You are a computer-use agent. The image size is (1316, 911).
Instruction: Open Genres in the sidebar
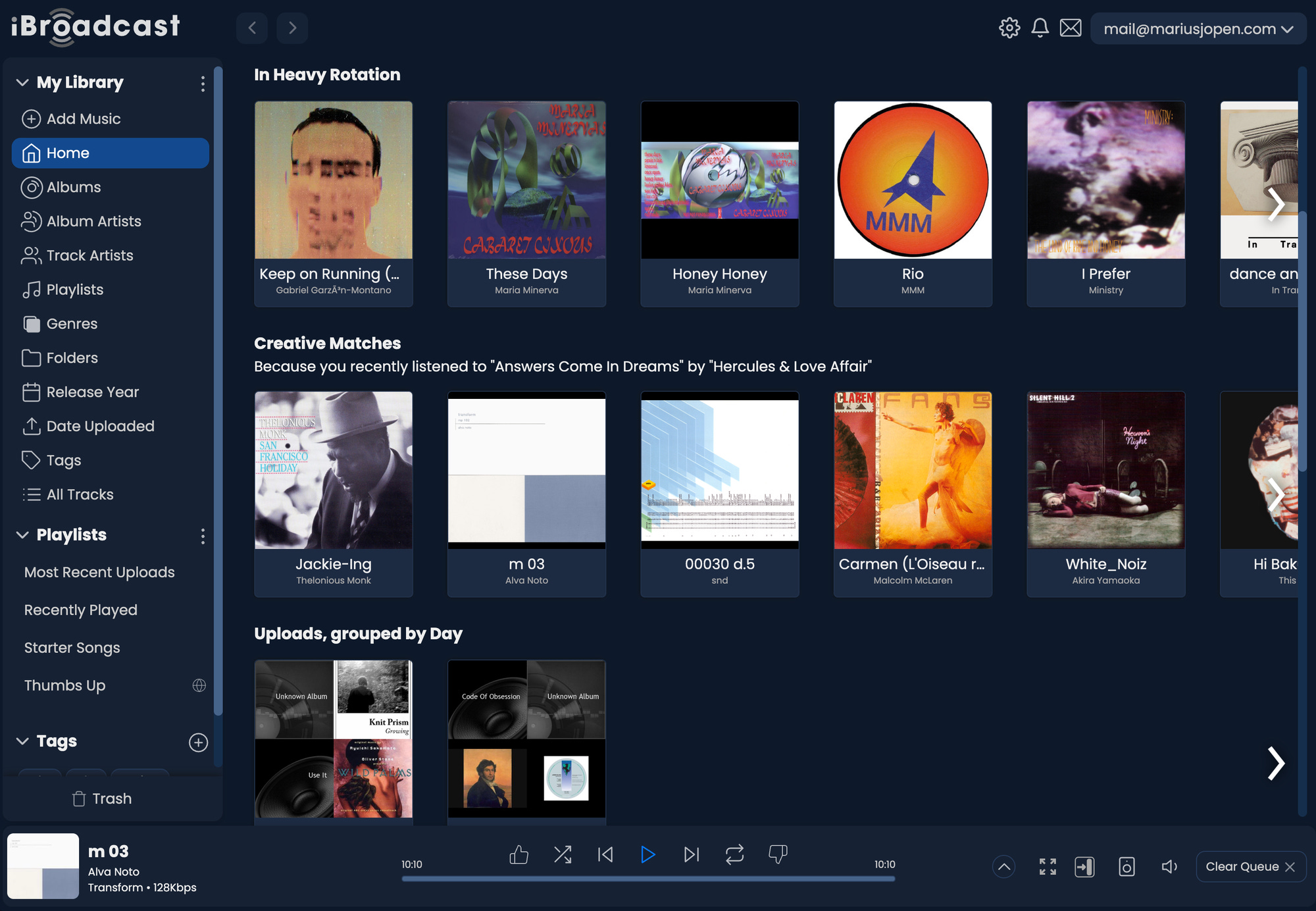coord(72,324)
